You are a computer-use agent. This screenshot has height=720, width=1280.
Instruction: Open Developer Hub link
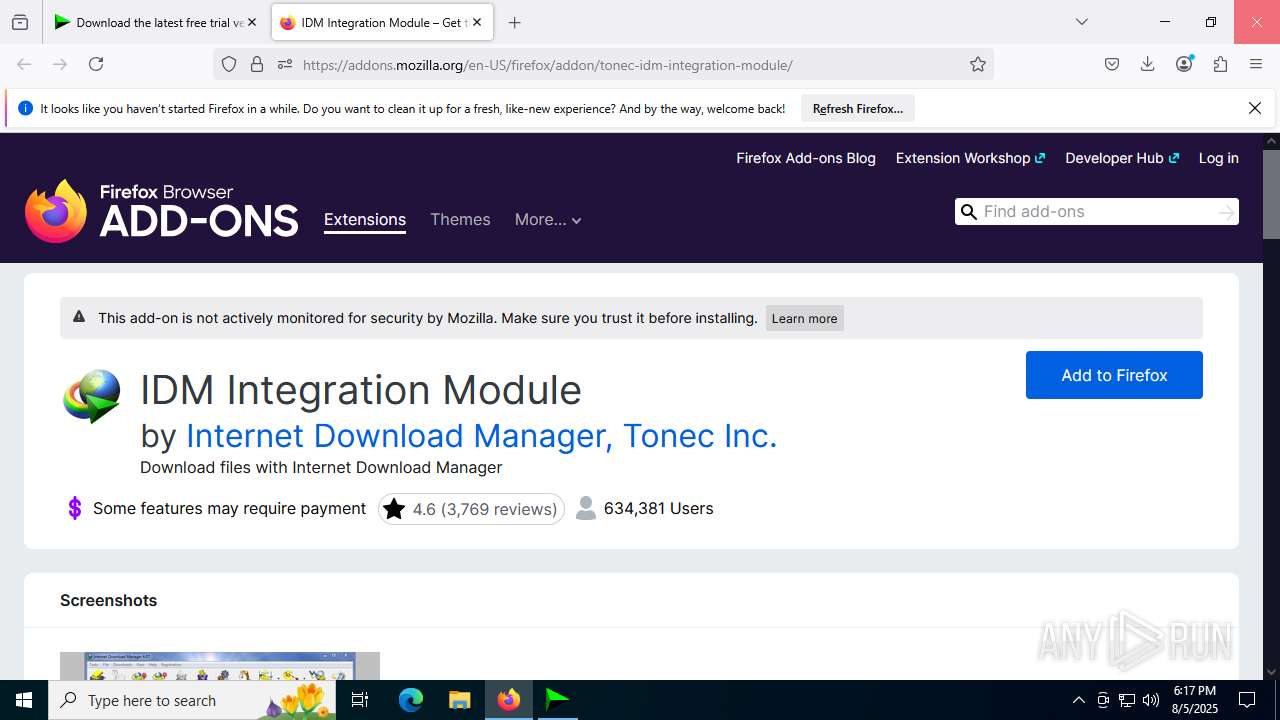[x=1122, y=158]
